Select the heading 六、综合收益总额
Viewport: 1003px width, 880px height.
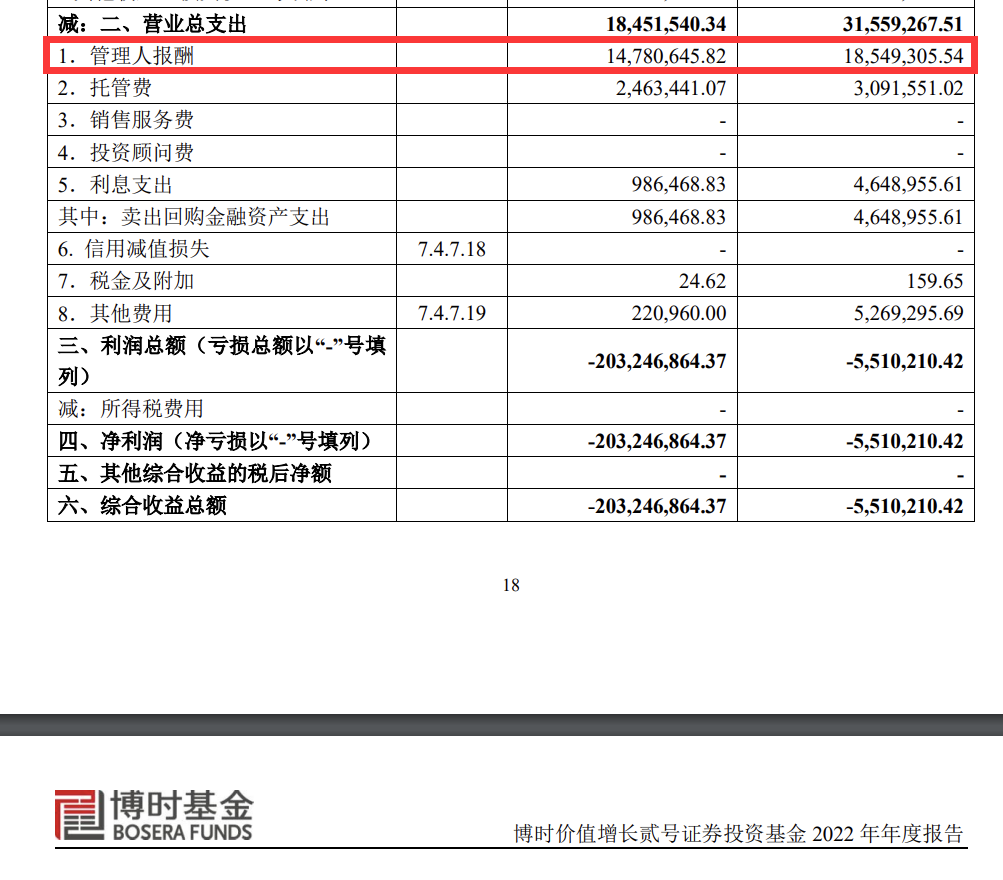click(x=142, y=506)
